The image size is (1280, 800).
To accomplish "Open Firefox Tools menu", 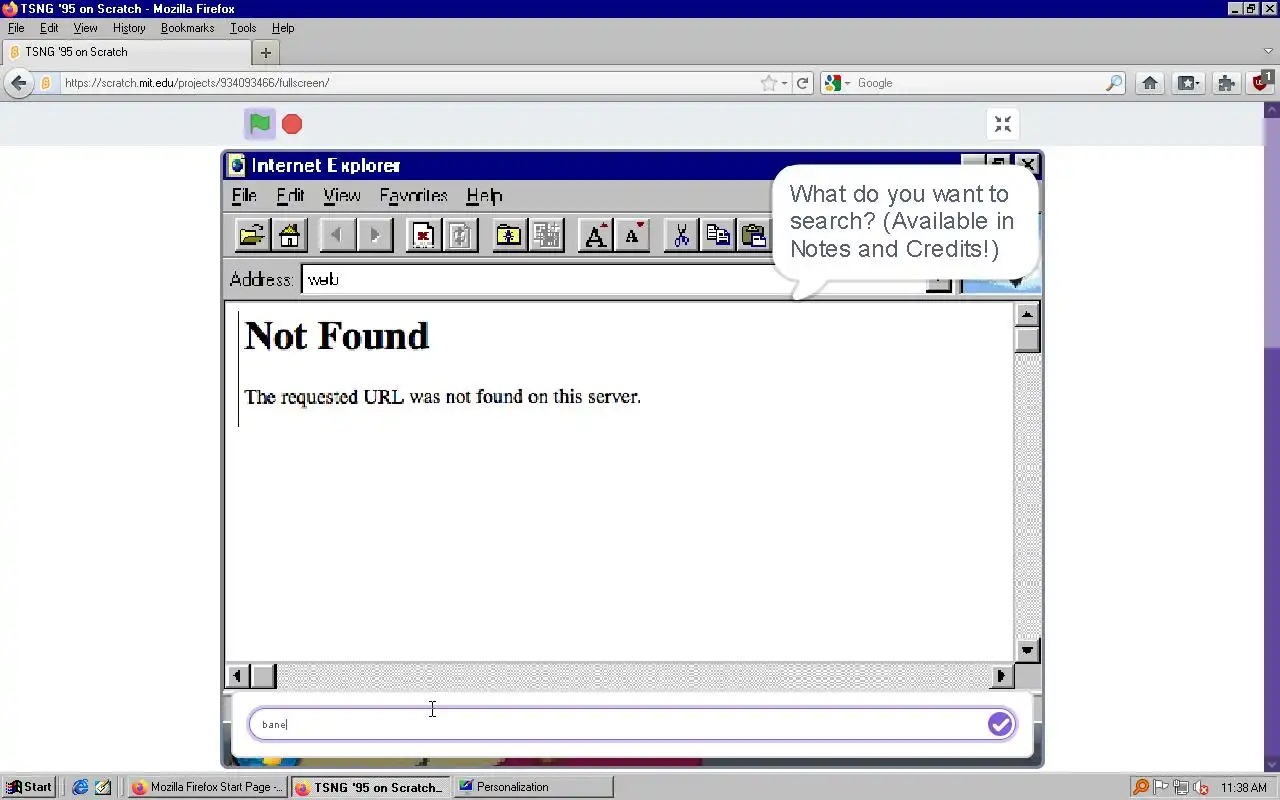I will click(x=243, y=28).
